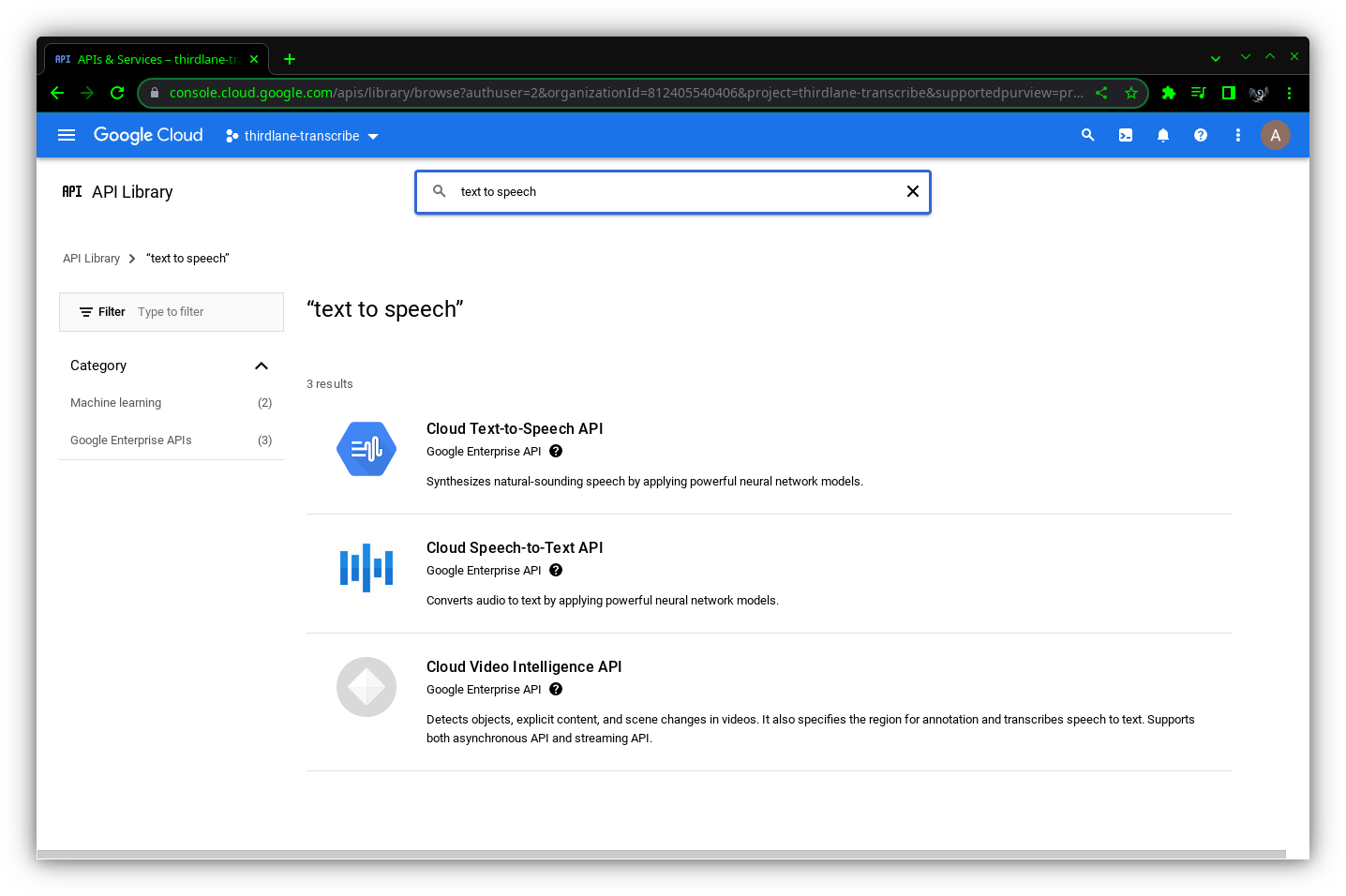Click the help icon under Cloud Video Intelligence API
The width and height of the screenshot is (1346, 896).
click(556, 689)
